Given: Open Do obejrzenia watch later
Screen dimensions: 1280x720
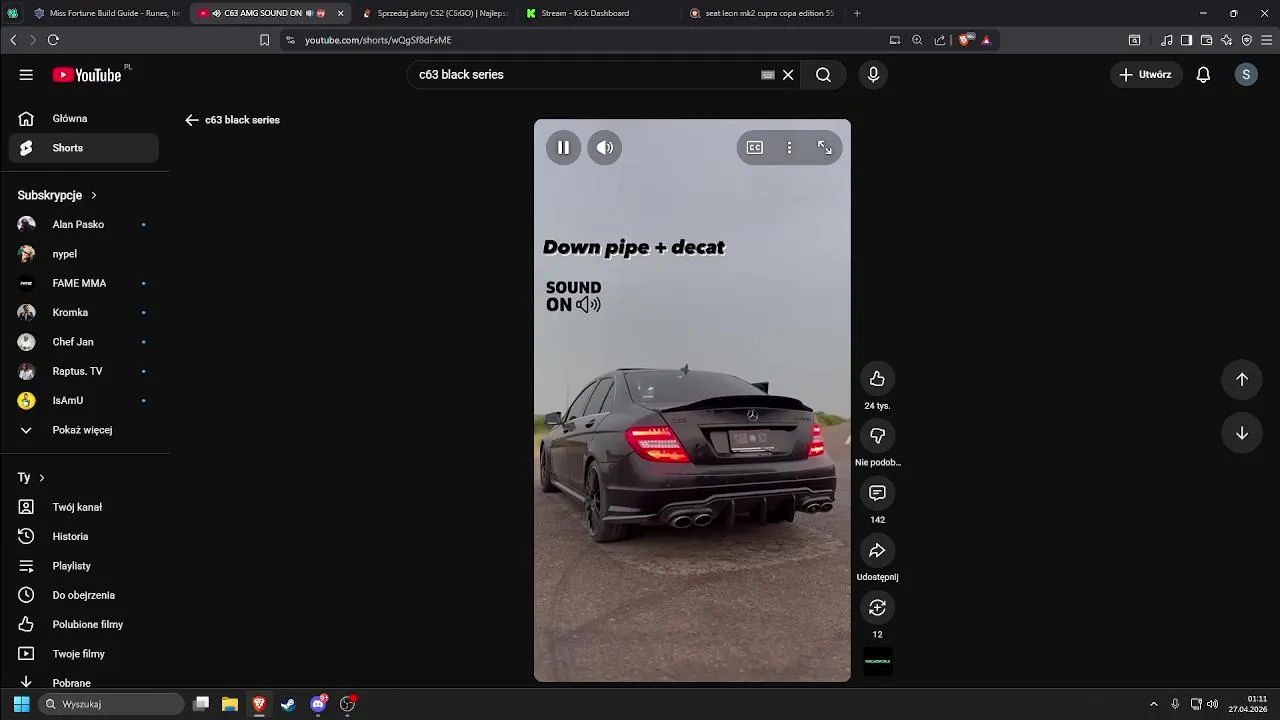Looking at the screenshot, I should 84,595.
